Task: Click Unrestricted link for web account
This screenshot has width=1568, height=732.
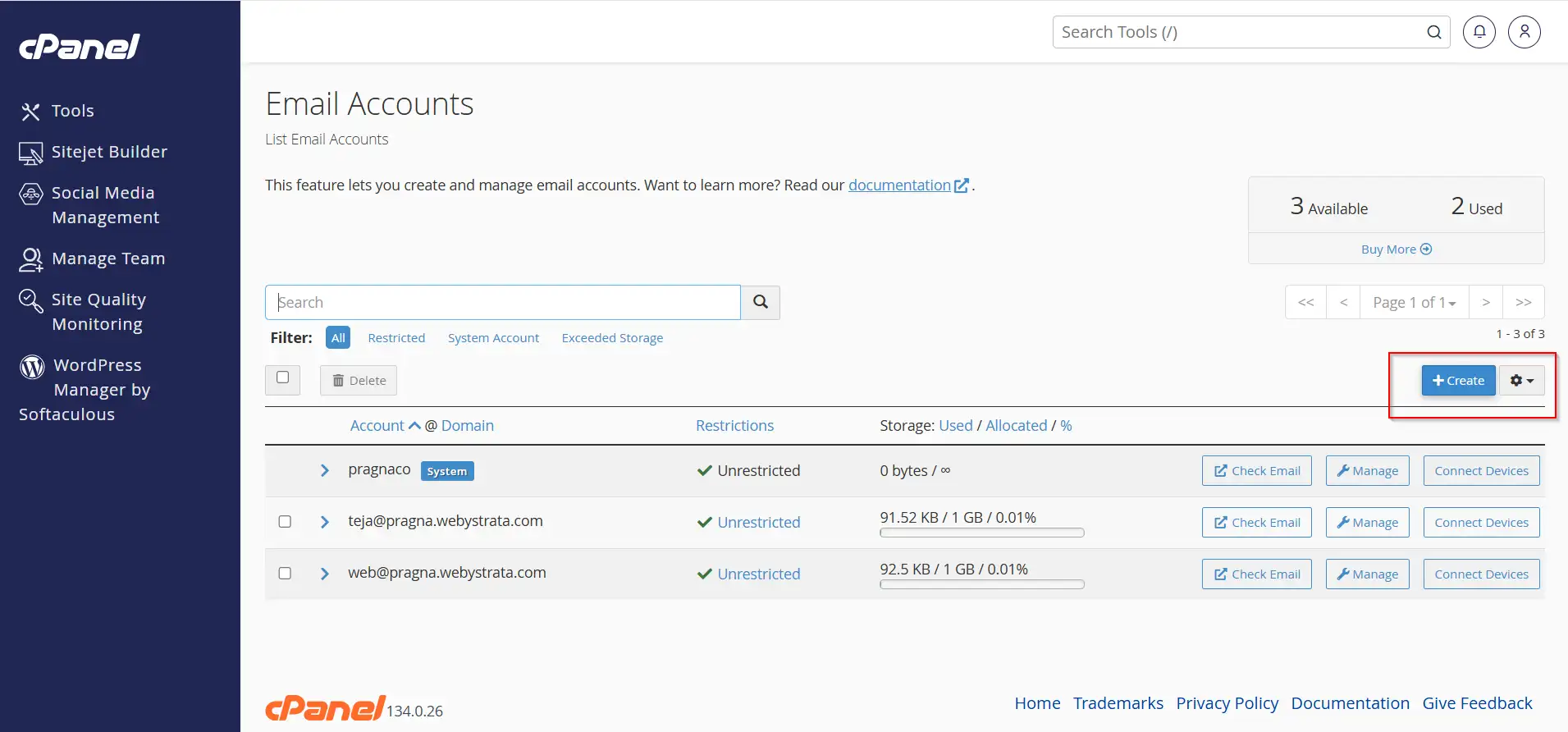Action: coord(759,574)
